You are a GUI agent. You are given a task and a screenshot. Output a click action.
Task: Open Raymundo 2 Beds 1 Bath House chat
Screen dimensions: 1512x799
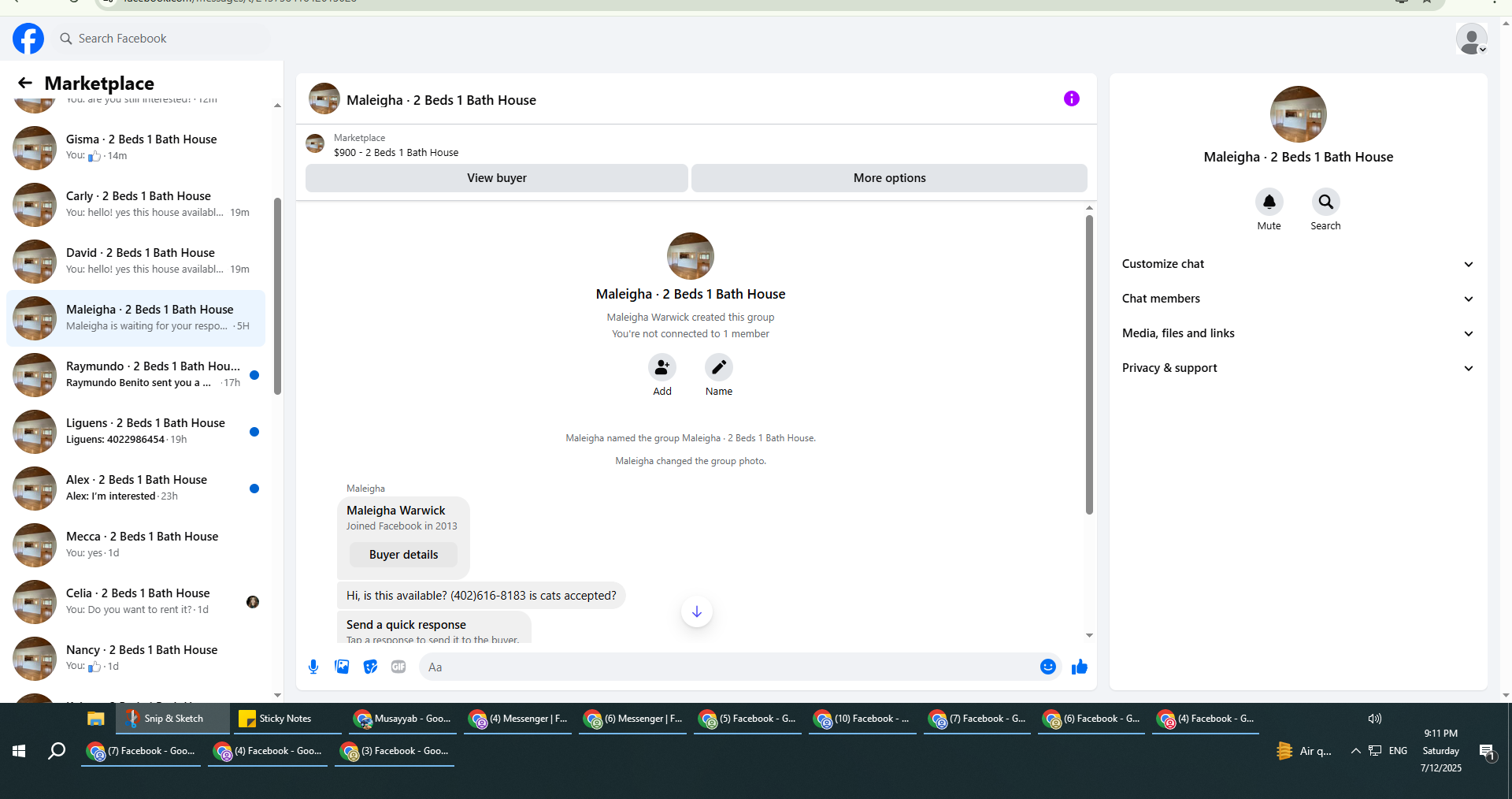pyautogui.click(x=135, y=374)
